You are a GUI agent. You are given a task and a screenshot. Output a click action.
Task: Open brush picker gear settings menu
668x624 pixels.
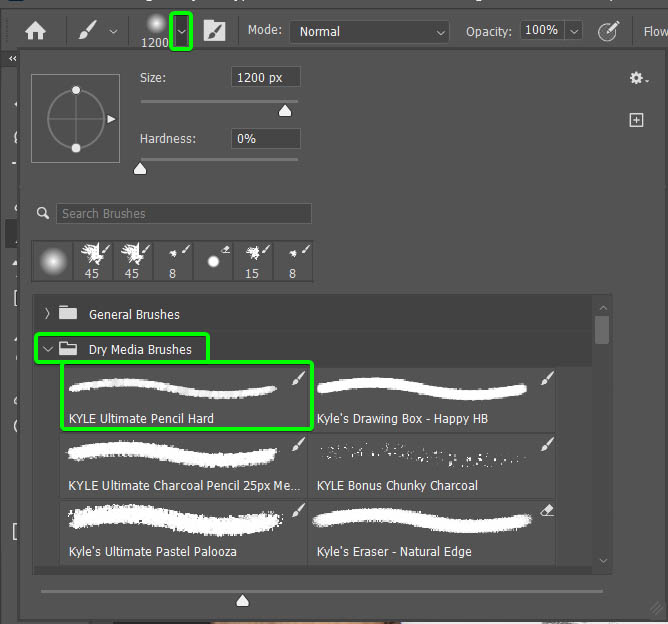(639, 78)
